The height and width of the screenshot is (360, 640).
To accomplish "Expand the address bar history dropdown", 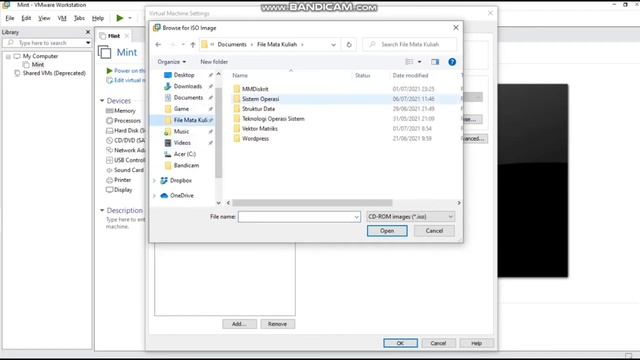I will (x=333, y=44).
